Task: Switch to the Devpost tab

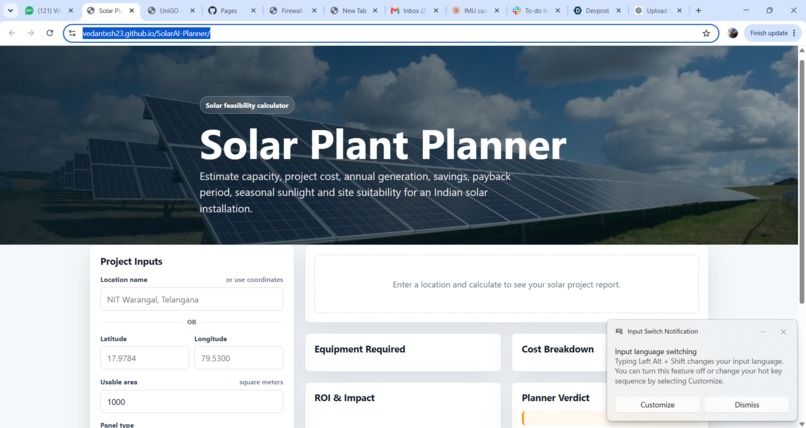Action: pos(595,10)
